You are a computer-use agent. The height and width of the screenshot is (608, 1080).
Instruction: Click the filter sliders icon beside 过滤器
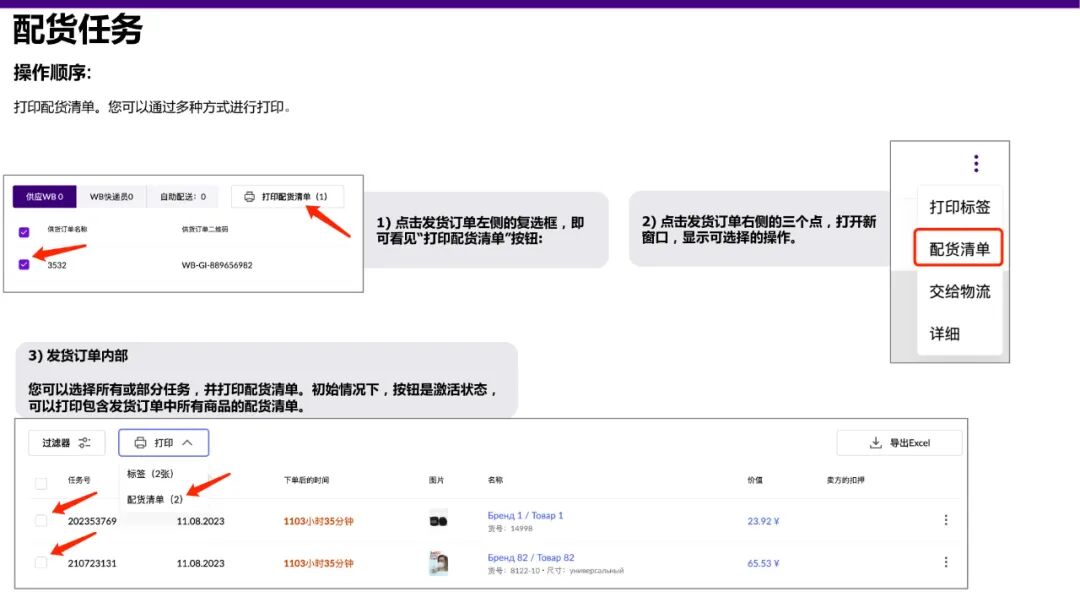[83, 442]
